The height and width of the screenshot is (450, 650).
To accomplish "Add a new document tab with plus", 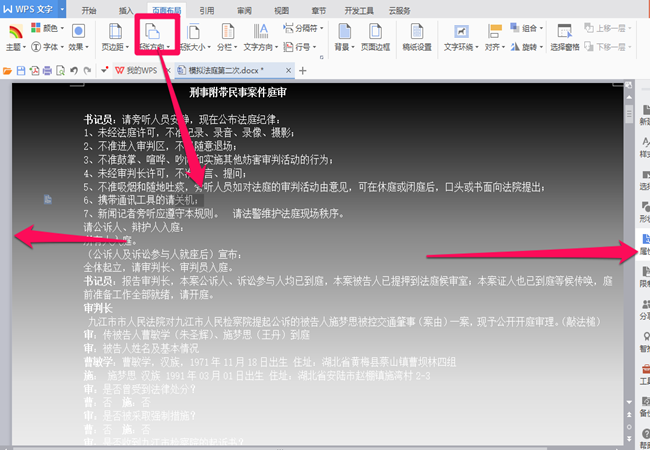I will (x=303, y=71).
